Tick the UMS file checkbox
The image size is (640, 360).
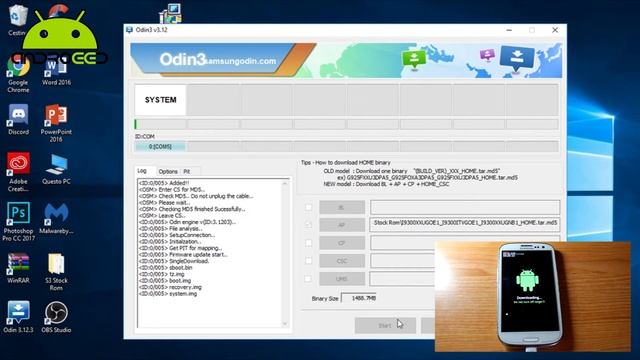(309, 279)
